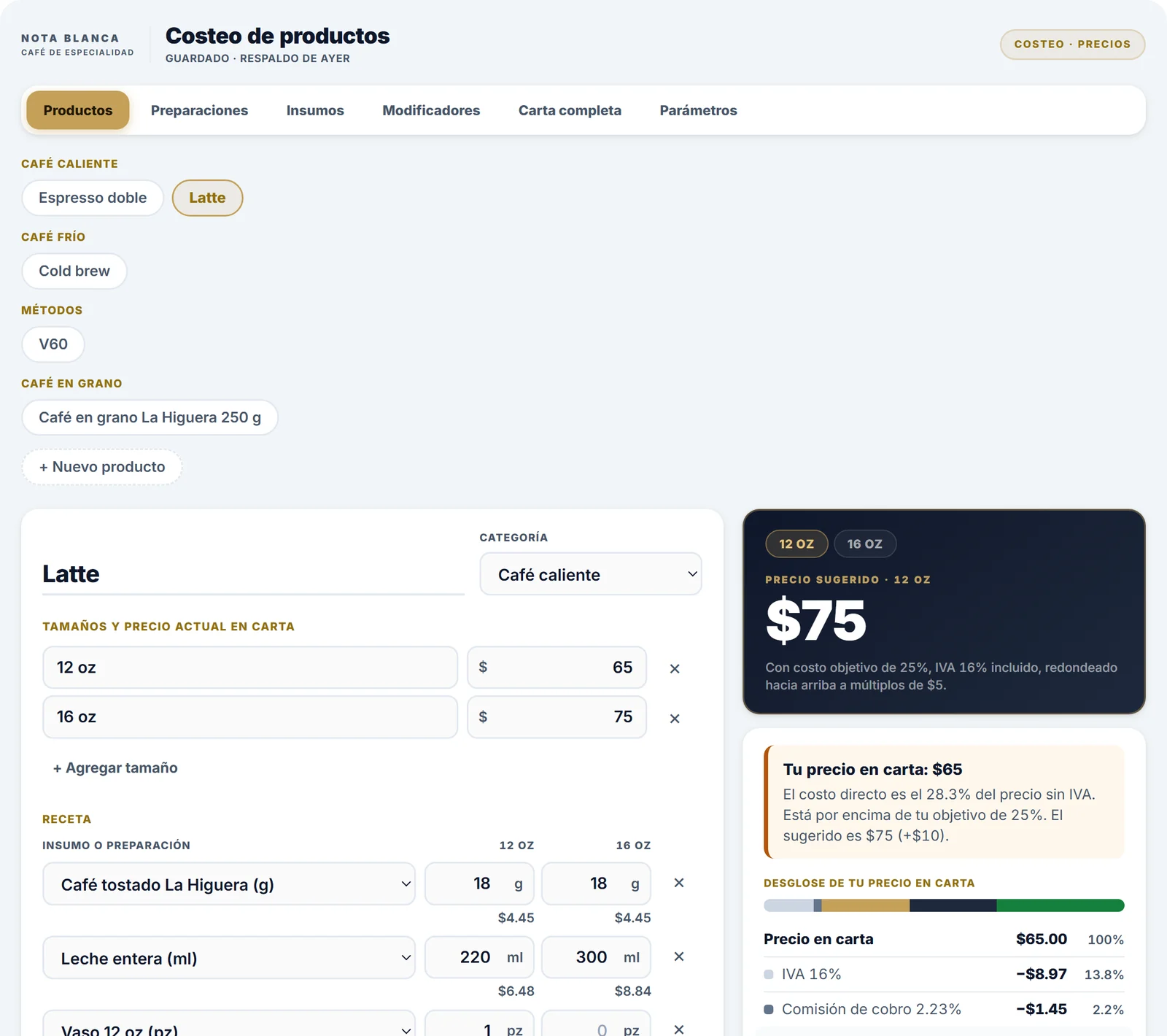The width and height of the screenshot is (1167, 1036).
Task: Remove the 16 oz size row
Action: (x=675, y=718)
